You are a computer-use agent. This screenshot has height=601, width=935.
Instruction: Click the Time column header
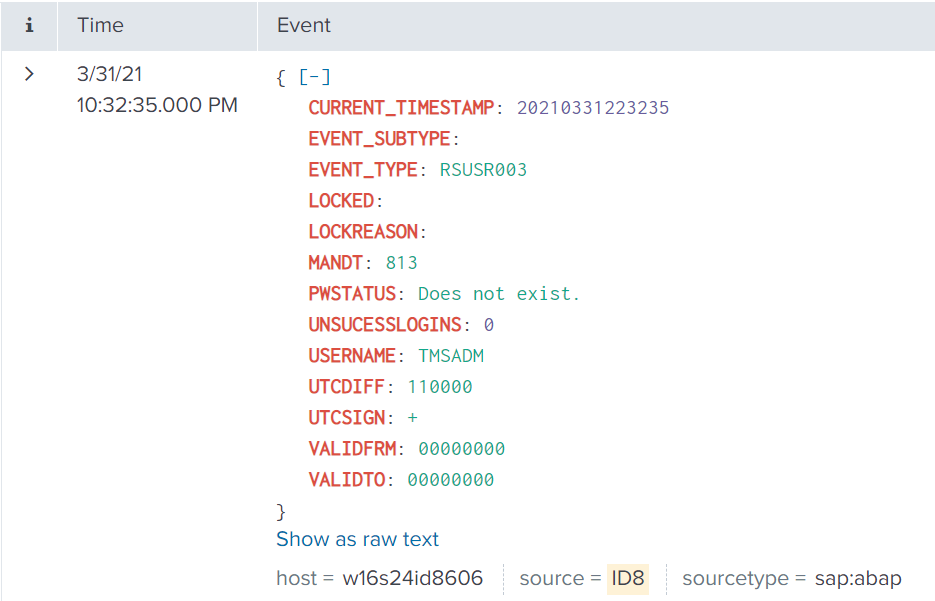click(x=100, y=25)
